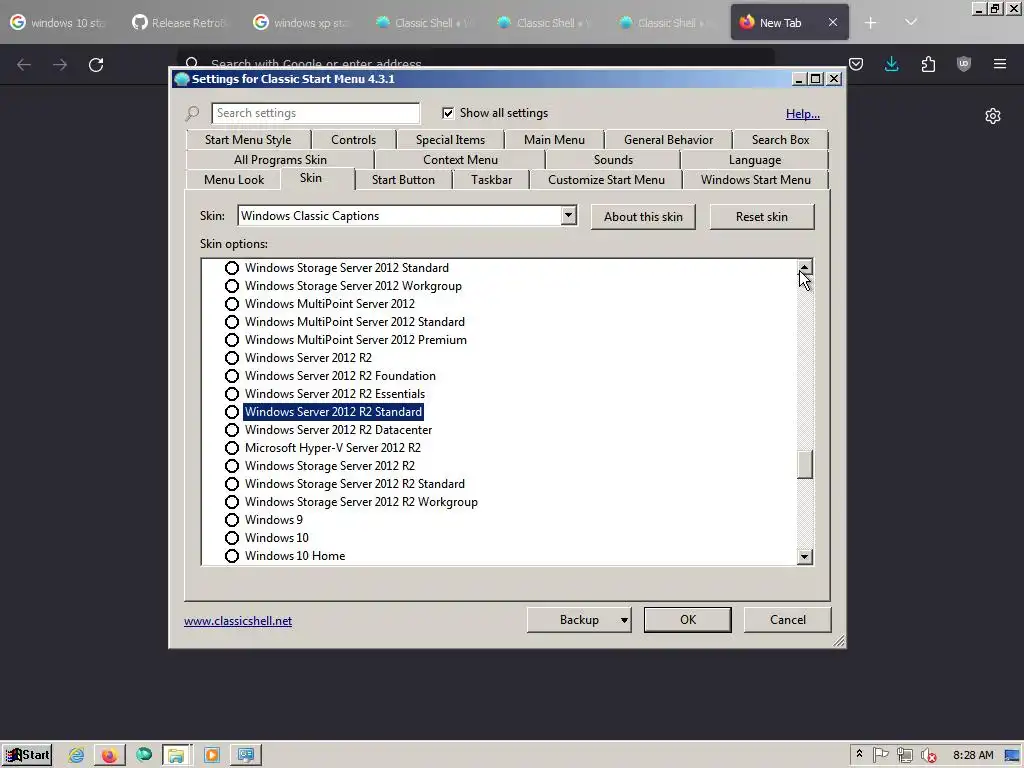This screenshot has width=1024, height=768.
Task: Select Windows Storage Server 2012 Standard radio
Action: (x=232, y=268)
